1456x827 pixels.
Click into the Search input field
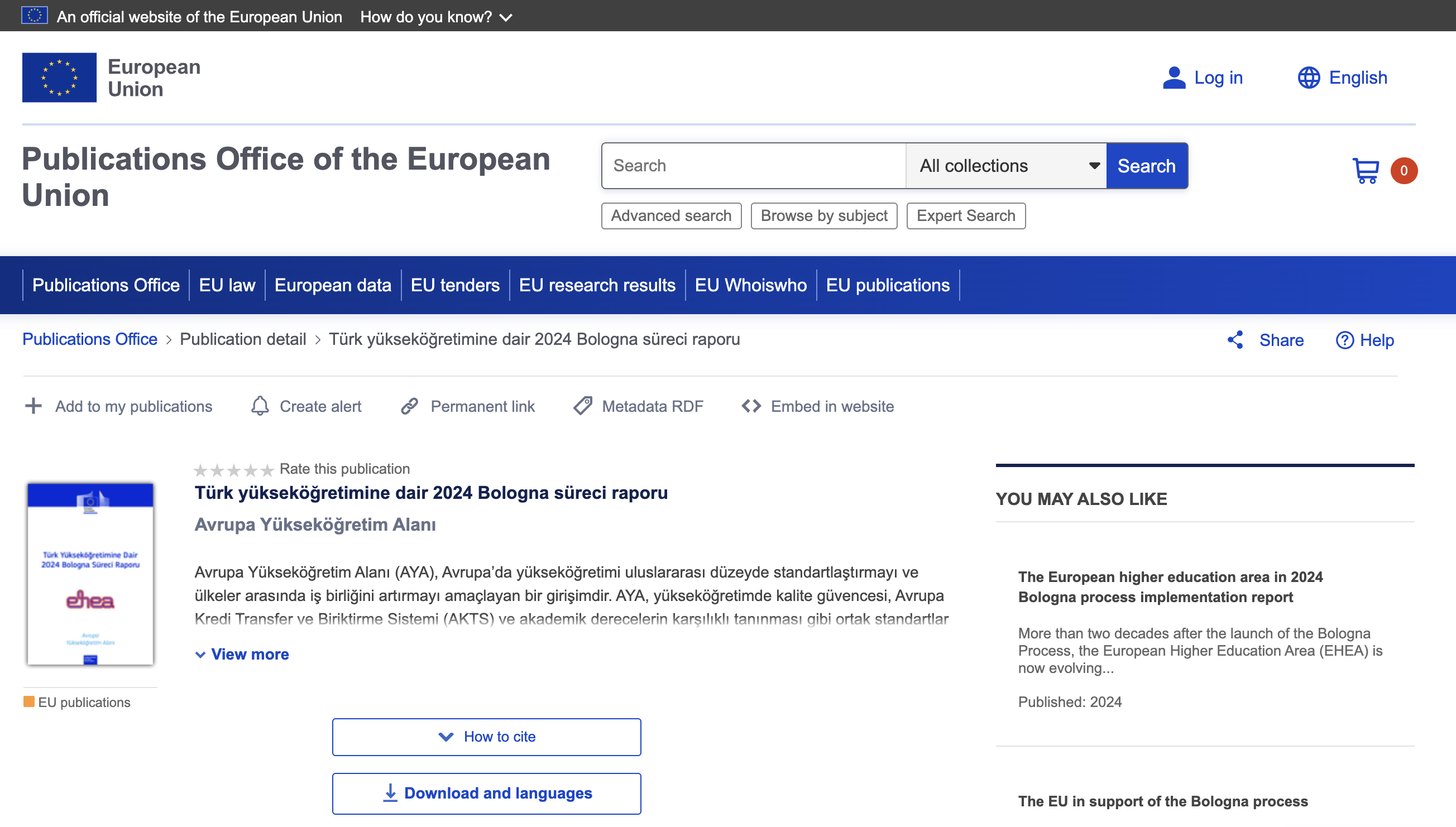tap(753, 166)
